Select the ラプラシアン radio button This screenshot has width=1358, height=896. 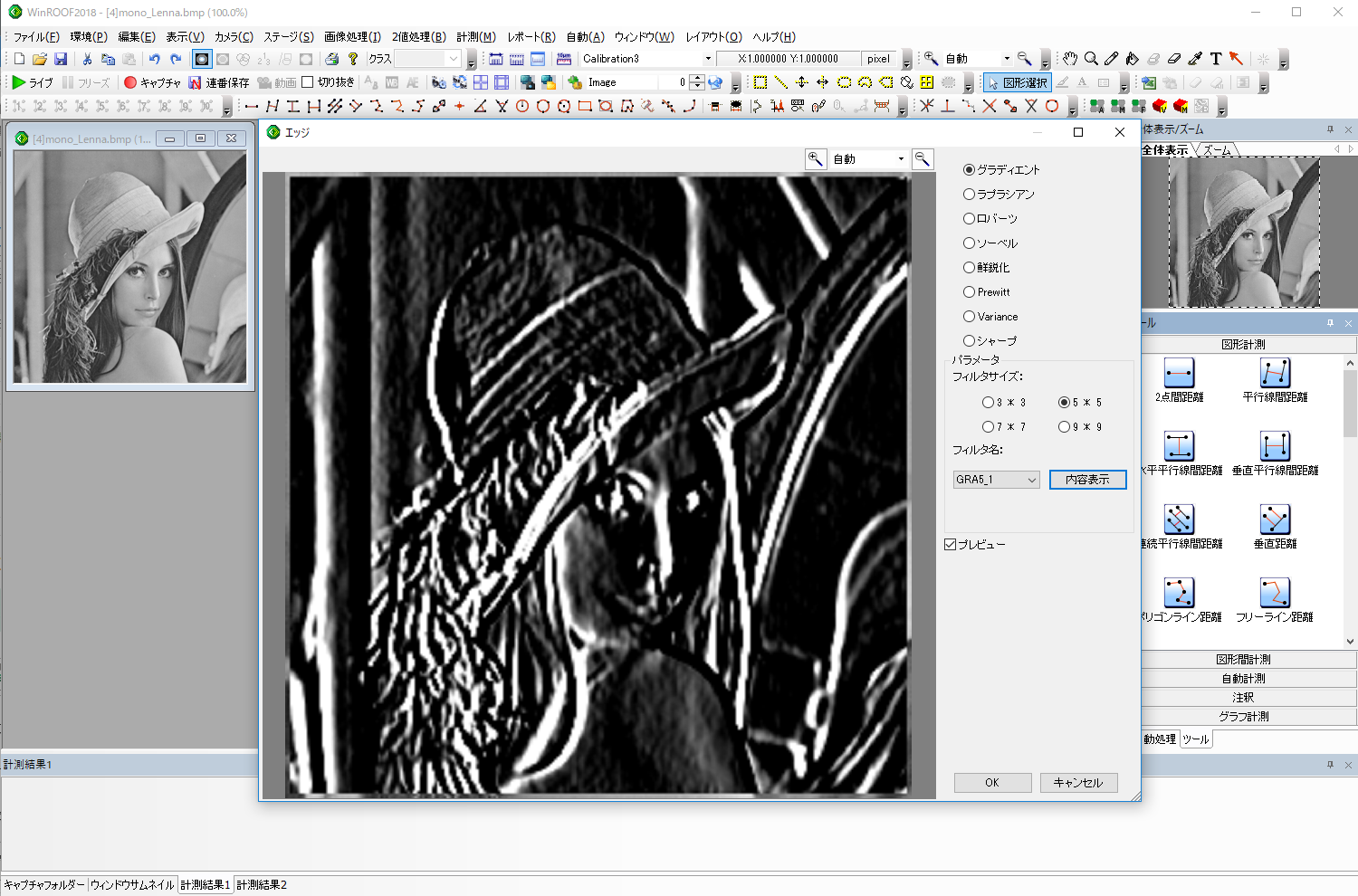point(969,194)
